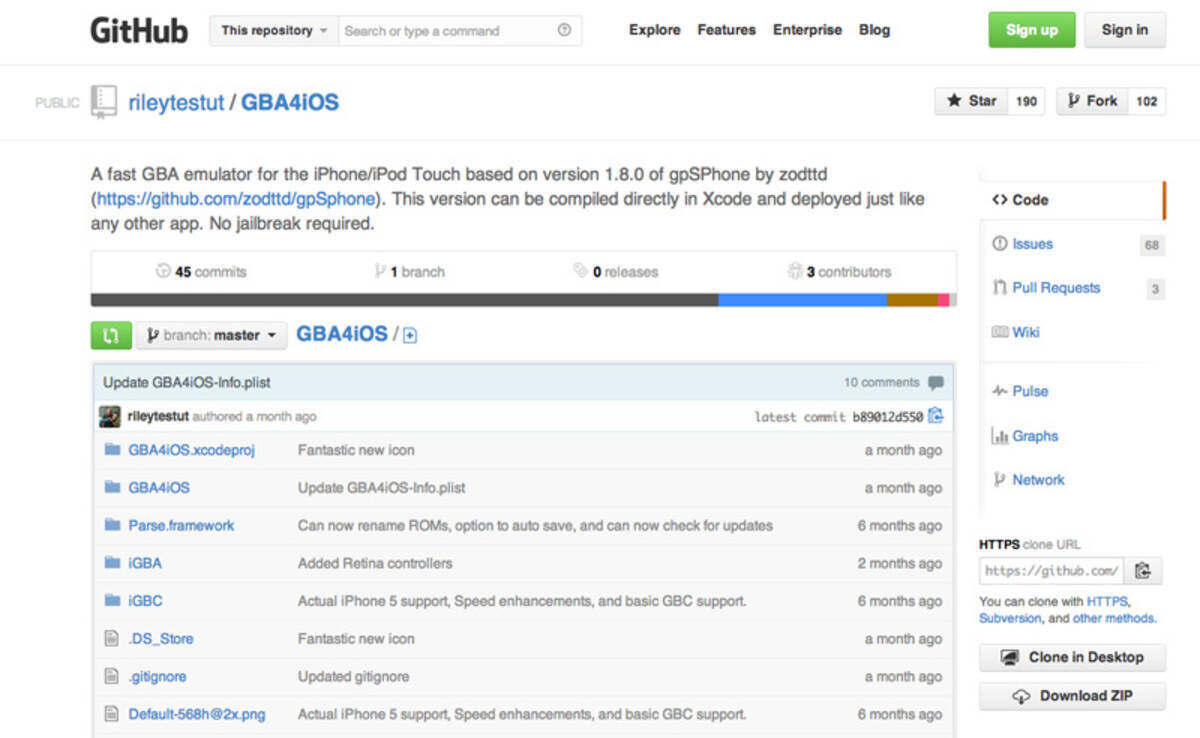The width and height of the screenshot is (1200, 738).
Task: Star the GBA4iOS repository
Action: (x=971, y=101)
